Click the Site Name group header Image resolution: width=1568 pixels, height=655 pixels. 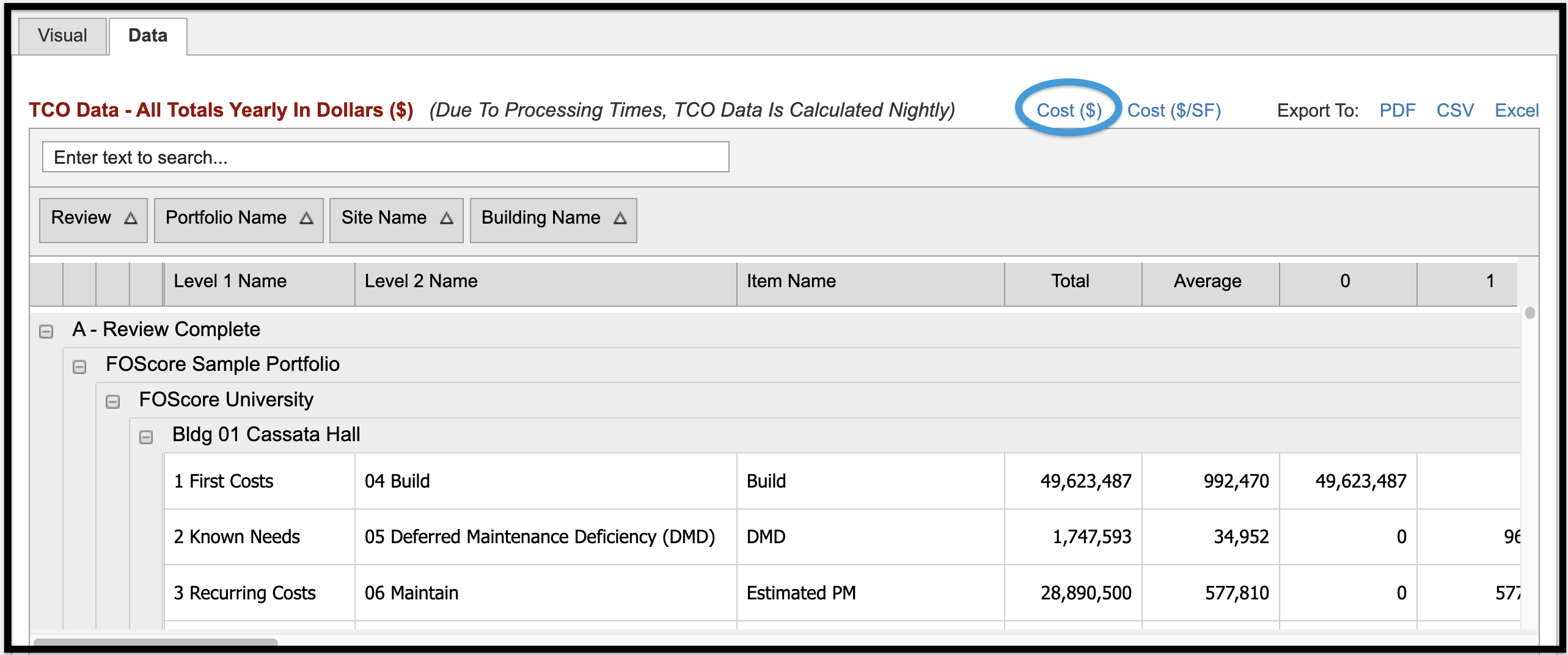coord(397,220)
